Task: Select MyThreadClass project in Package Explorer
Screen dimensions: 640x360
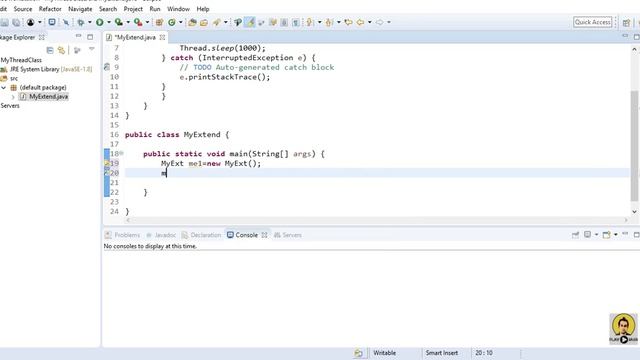Action: (x=21, y=60)
